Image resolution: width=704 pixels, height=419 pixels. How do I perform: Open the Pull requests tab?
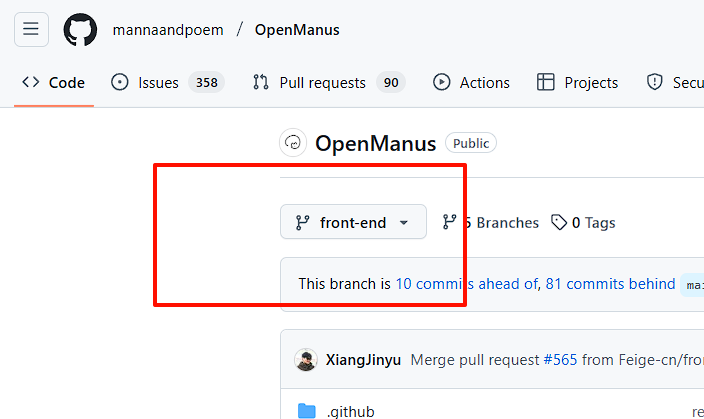pos(329,83)
